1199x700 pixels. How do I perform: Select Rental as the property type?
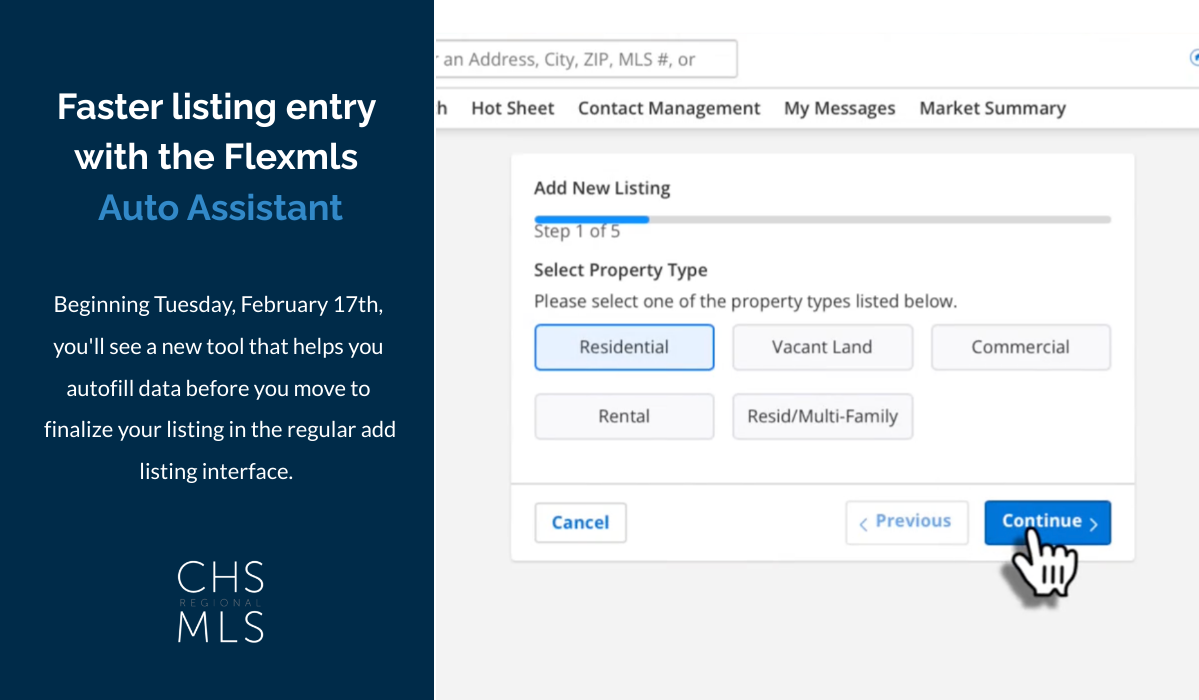click(624, 416)
